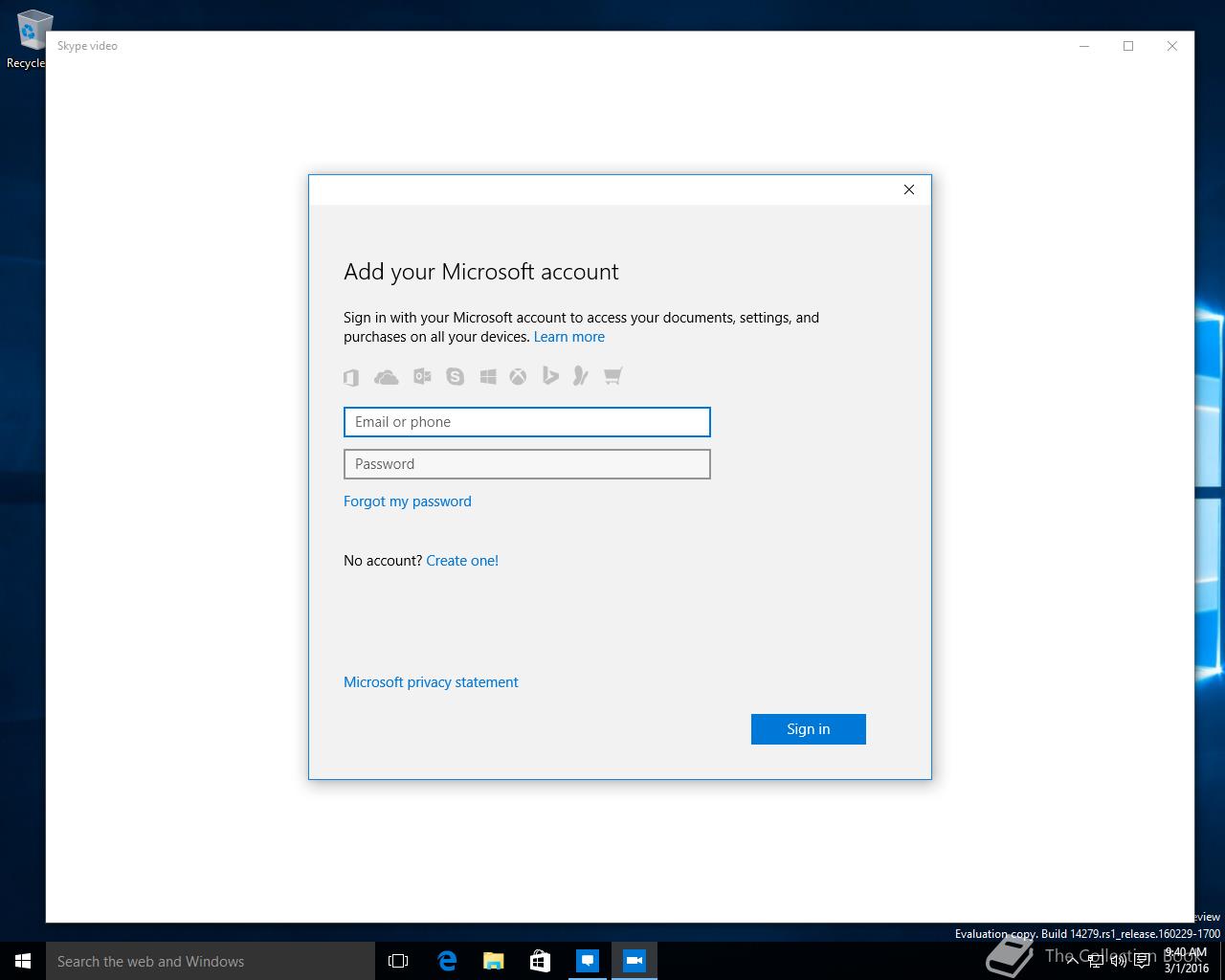Switch to Skype video app on taskbar
This screenshot has height=980, width=1225.
(x=634, y=961)
